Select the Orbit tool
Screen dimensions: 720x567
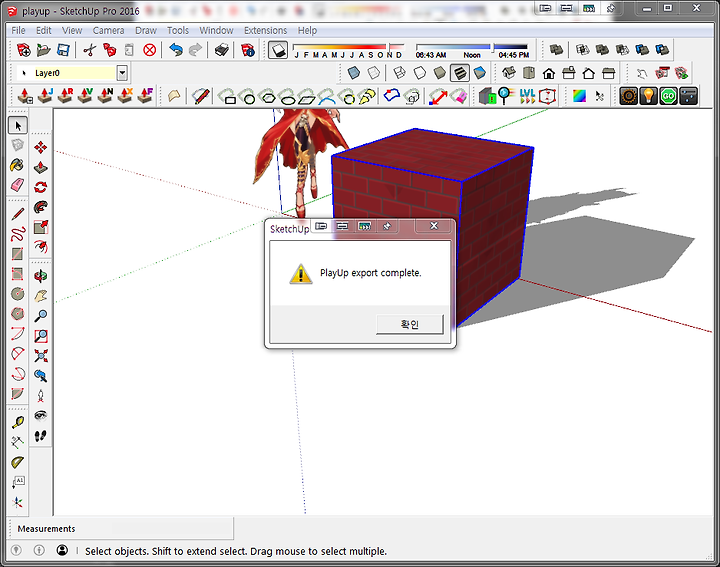click(x=41, y=275)
